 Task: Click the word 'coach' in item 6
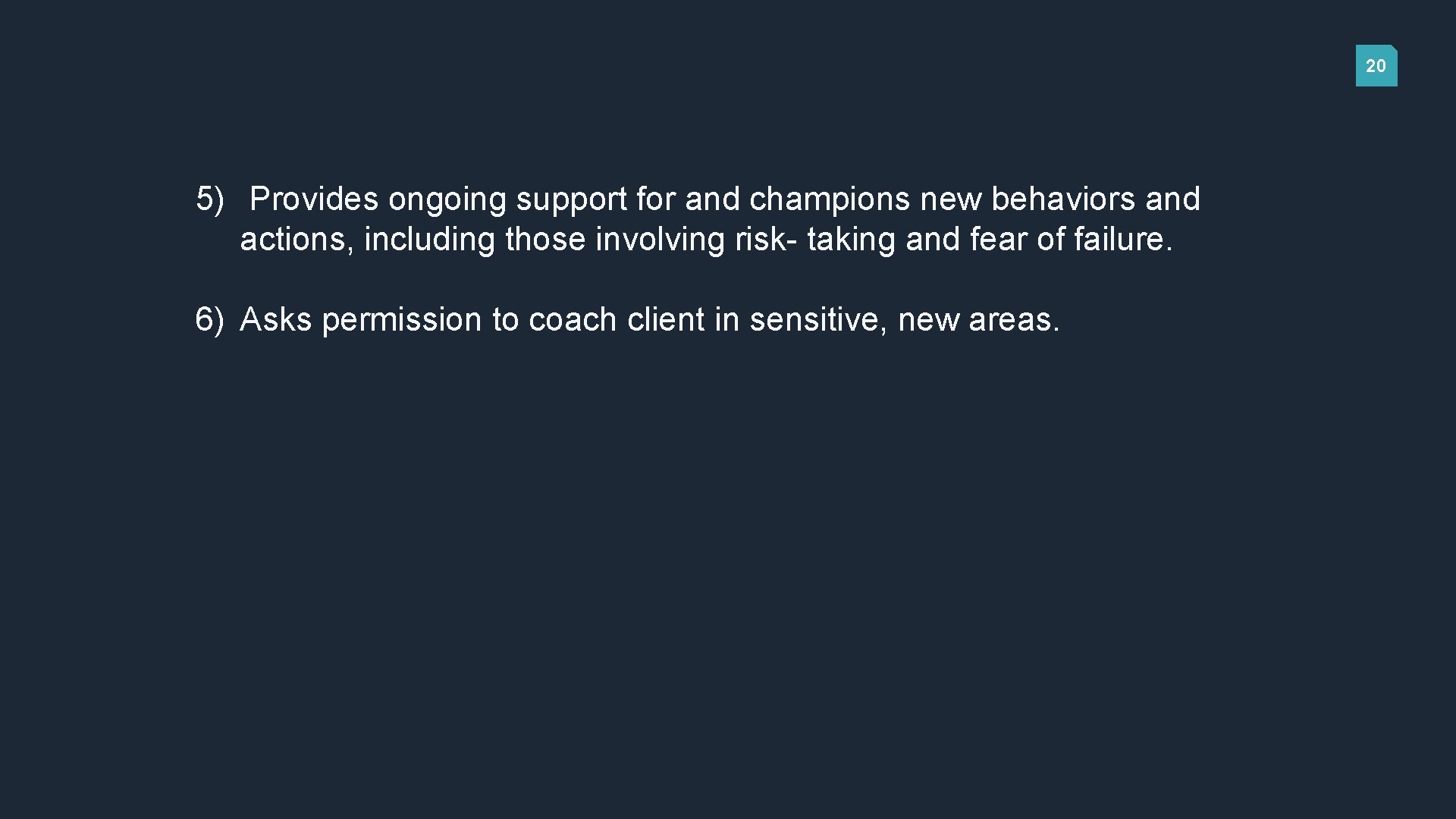click(x=573, y=319)
